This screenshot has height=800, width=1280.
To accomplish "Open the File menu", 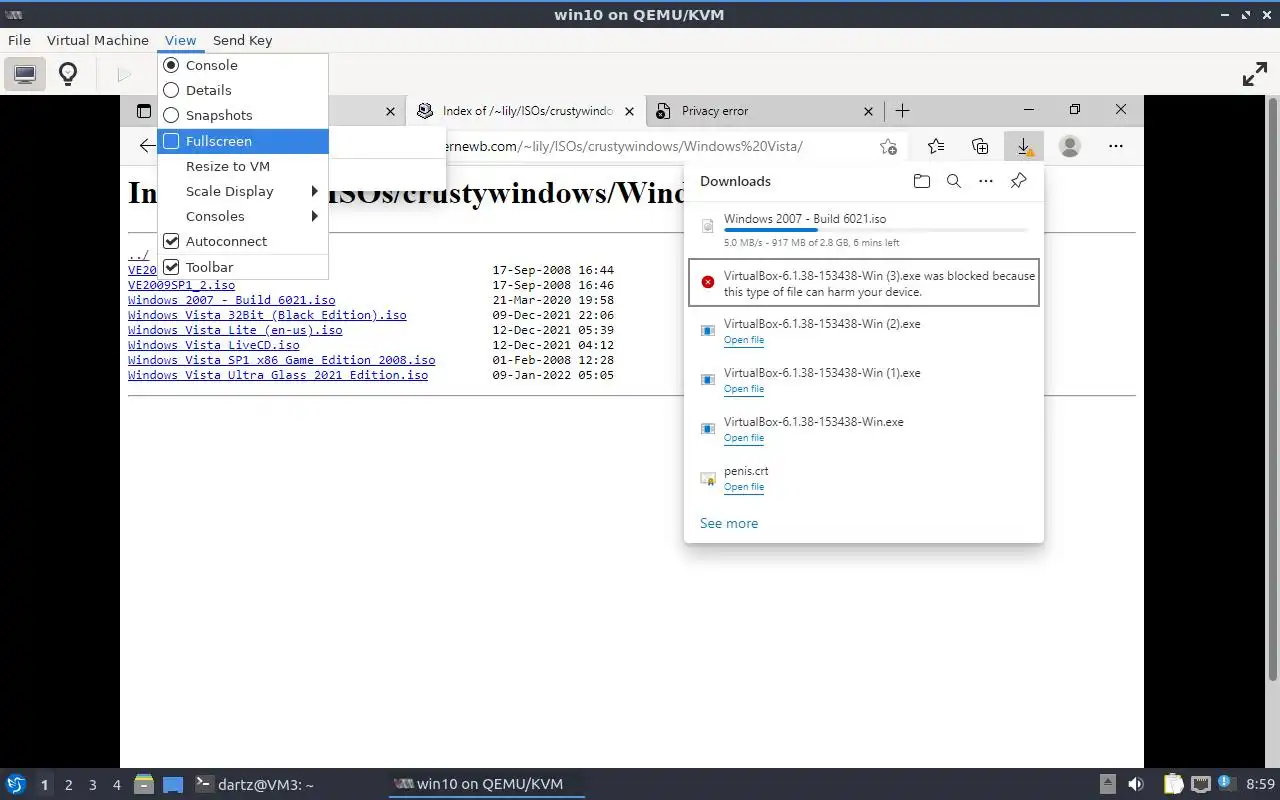I will tap(19, 40).
